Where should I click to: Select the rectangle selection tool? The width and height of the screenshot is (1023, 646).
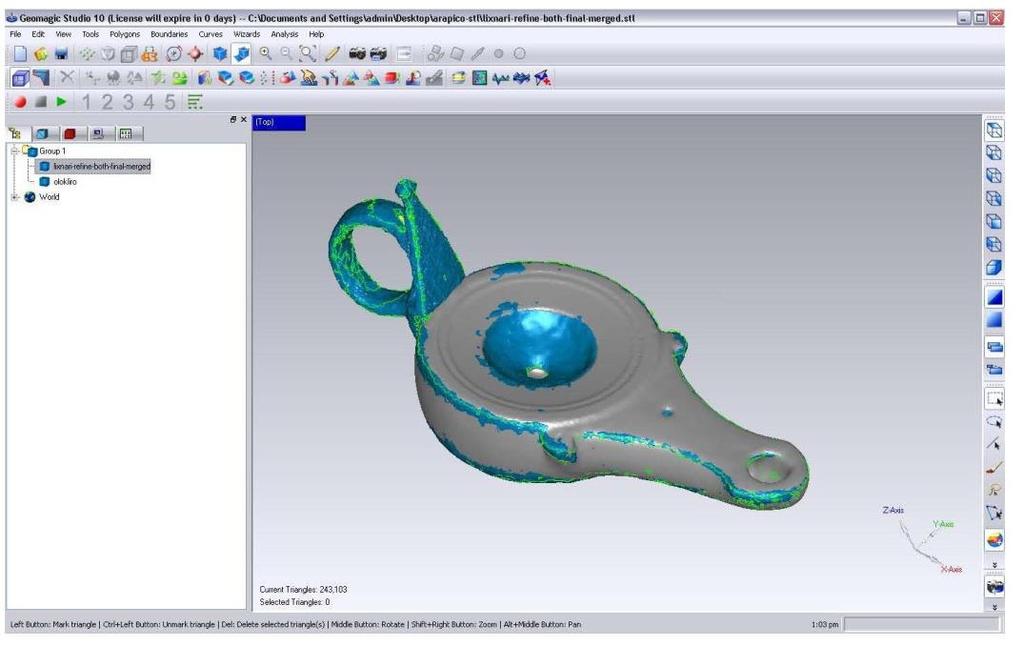(994, 398)
